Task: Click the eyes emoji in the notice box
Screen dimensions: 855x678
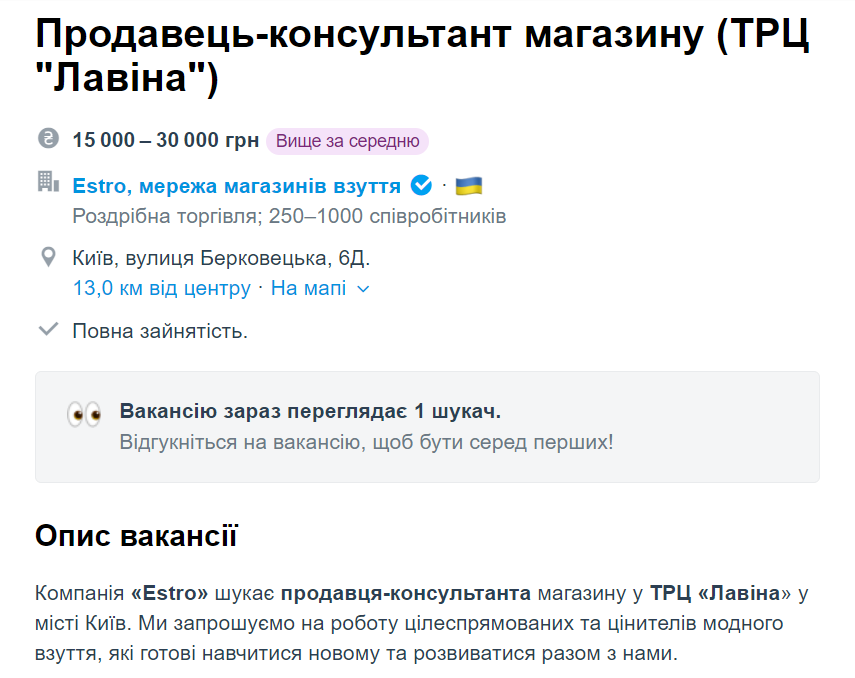Action: (84, 415)
